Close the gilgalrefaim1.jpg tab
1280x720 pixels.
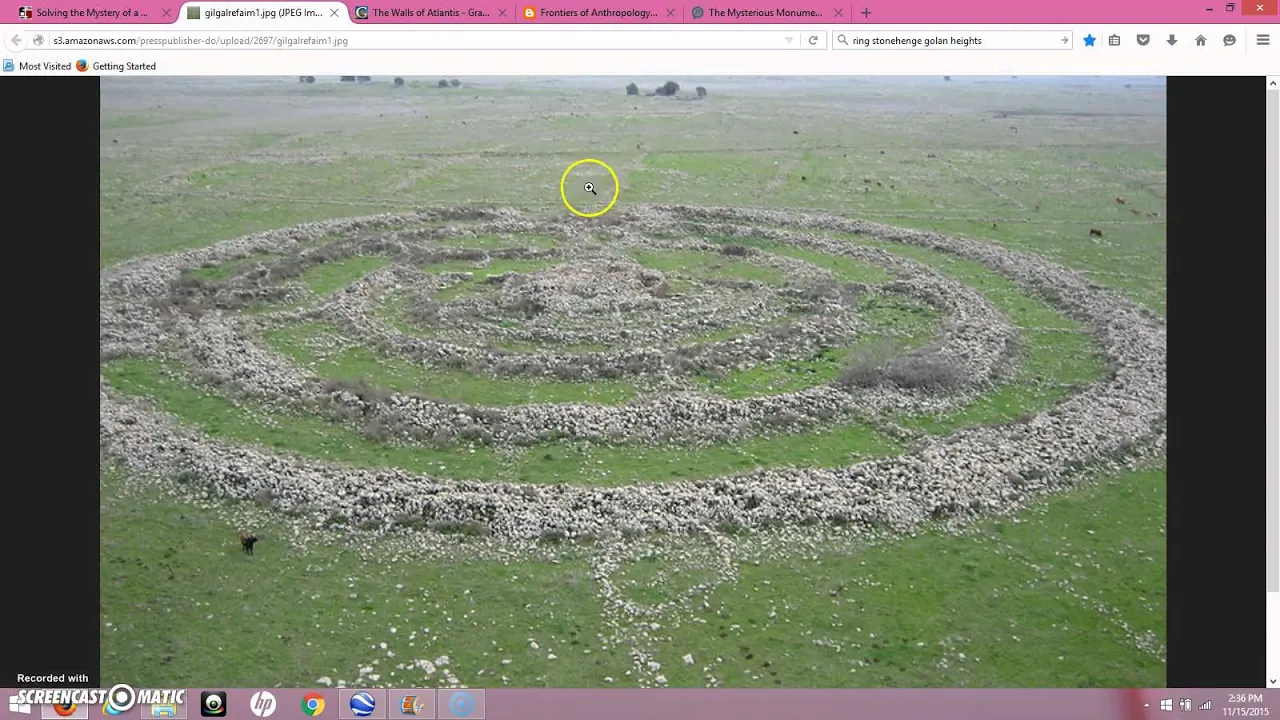[x=334, y=12]
